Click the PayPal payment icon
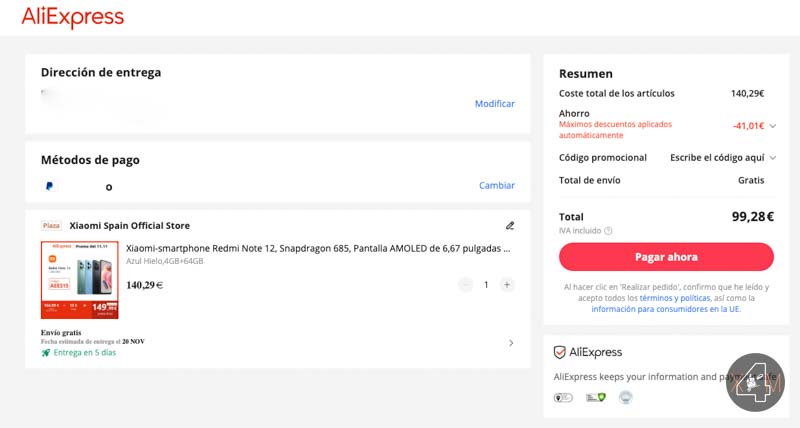The width and height of the screenshot is (800, 428). (x=49, y=186)
